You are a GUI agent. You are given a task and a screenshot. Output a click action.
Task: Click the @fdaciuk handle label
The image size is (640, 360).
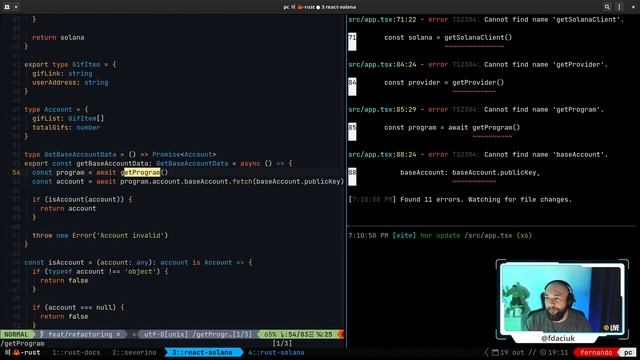click(x=558, y=338)
